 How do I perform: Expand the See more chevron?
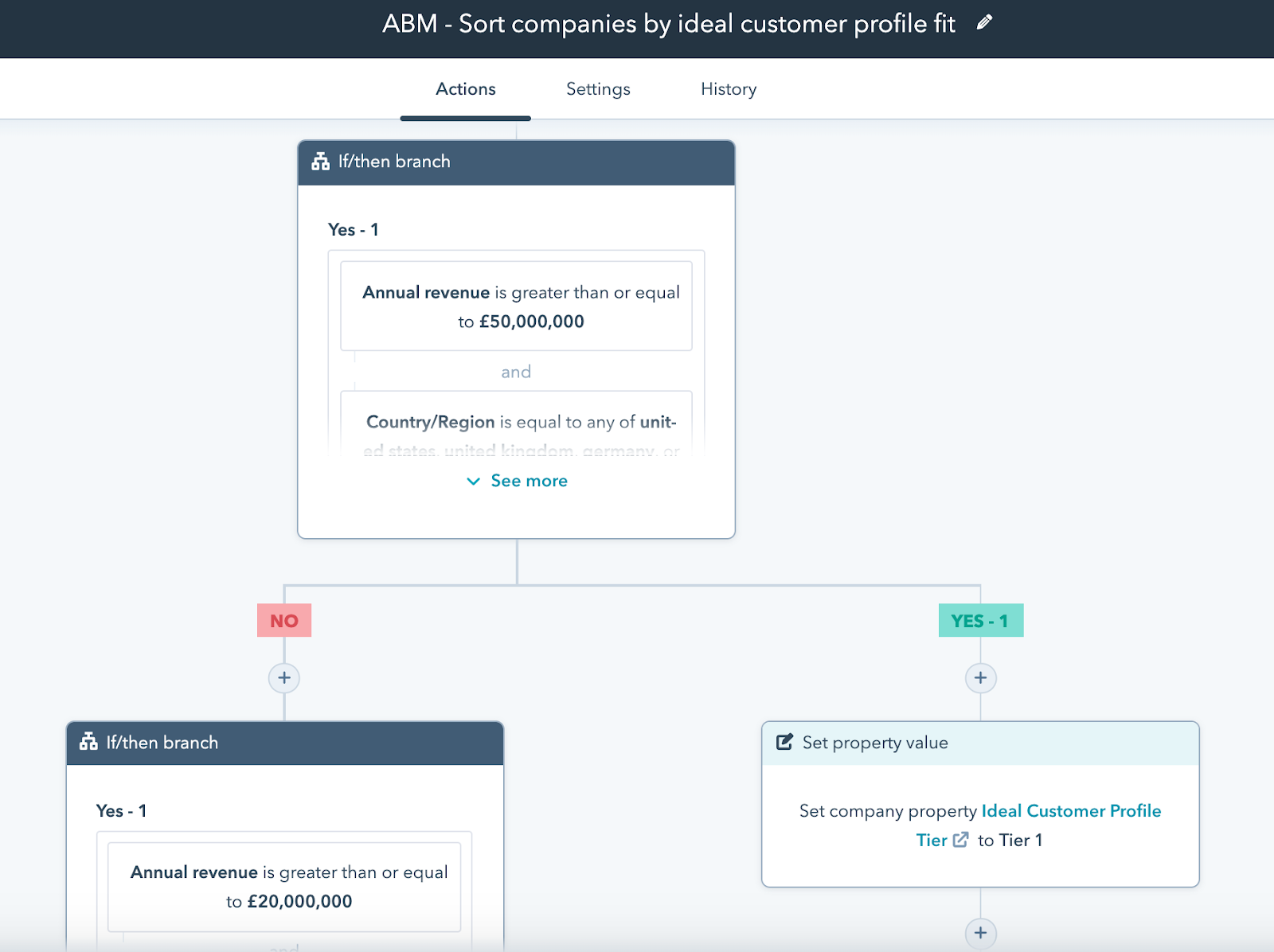(473, 481)
